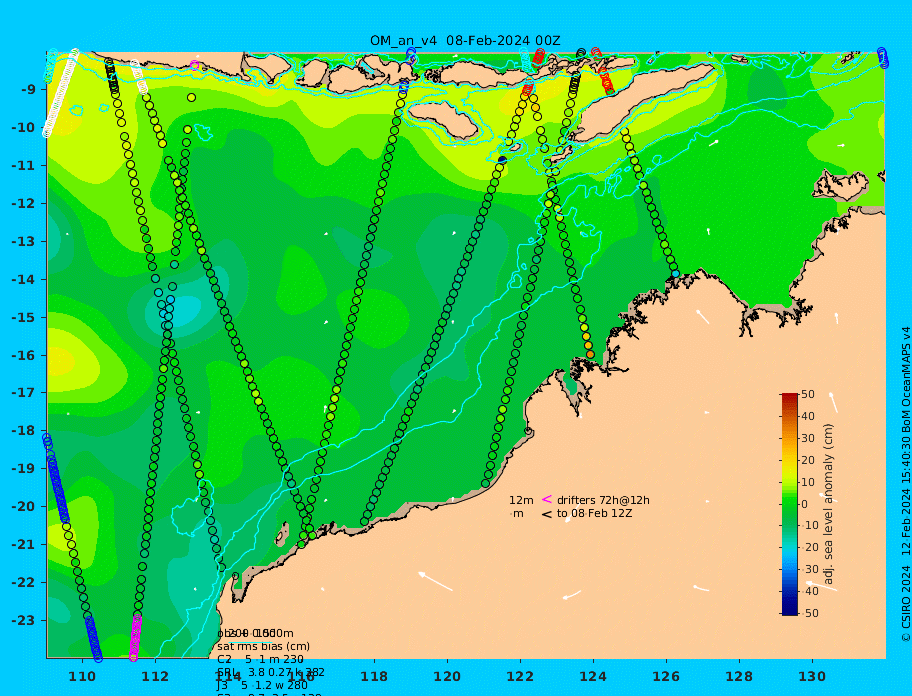Click the magenta drifter arrow legend symbol
The image size is (912, 696).
click(547, 499)
